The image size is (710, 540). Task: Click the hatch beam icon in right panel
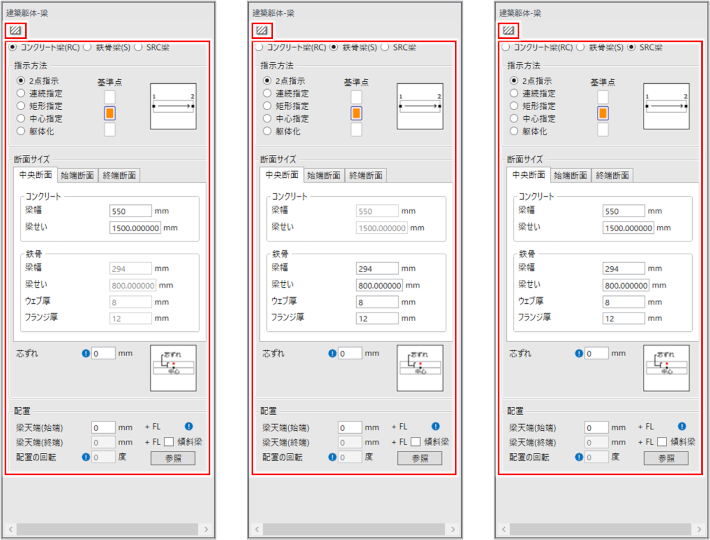click(507, 31)
